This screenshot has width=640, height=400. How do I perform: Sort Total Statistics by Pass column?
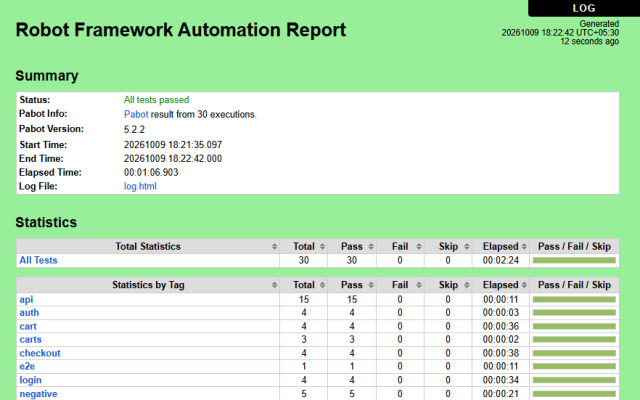352,247
